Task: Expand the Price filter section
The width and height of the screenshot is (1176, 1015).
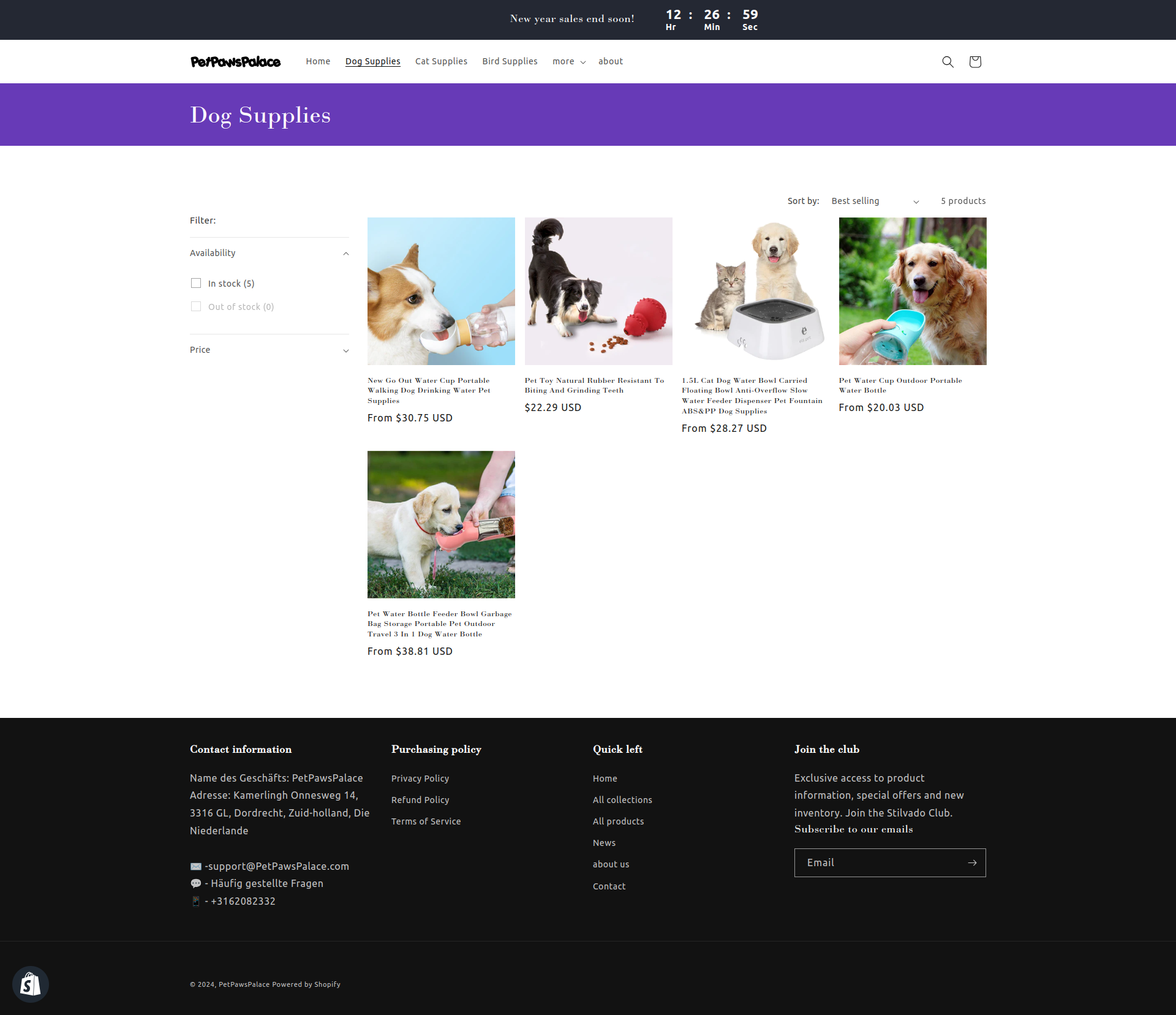Action: pyautogui.click(x=345, y=350)
